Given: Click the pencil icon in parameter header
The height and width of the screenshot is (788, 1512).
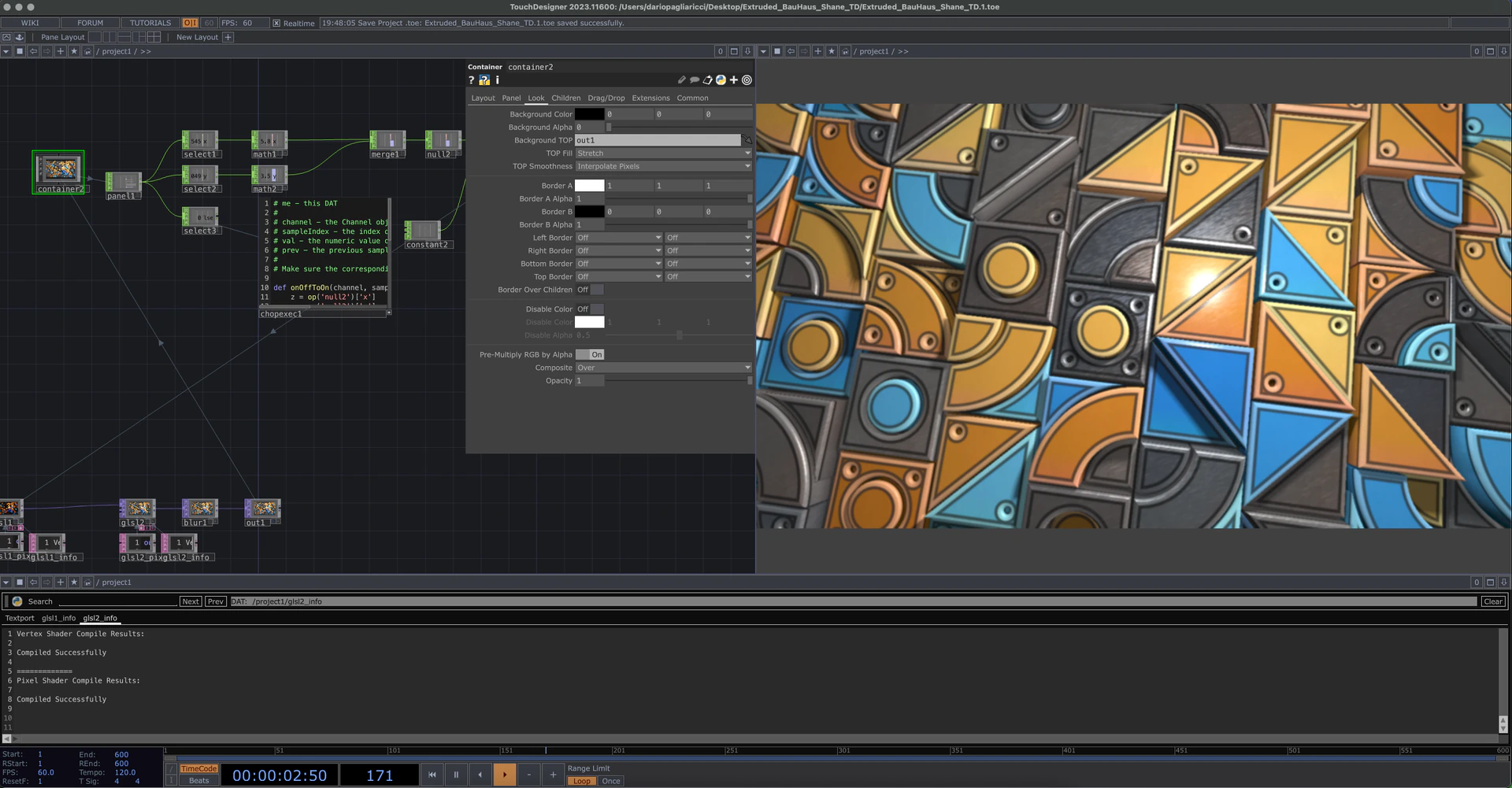Looking at the screenshot, I should point(682,80).
